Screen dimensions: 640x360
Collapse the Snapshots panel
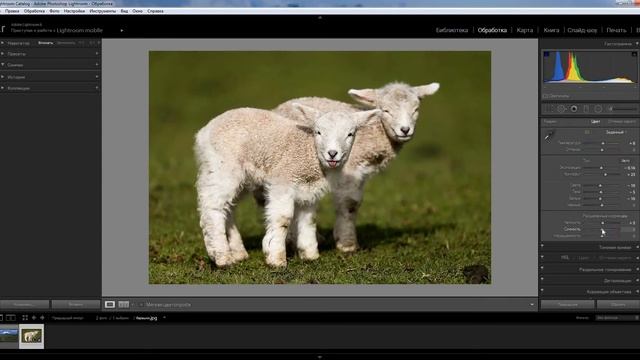[2, 64]
